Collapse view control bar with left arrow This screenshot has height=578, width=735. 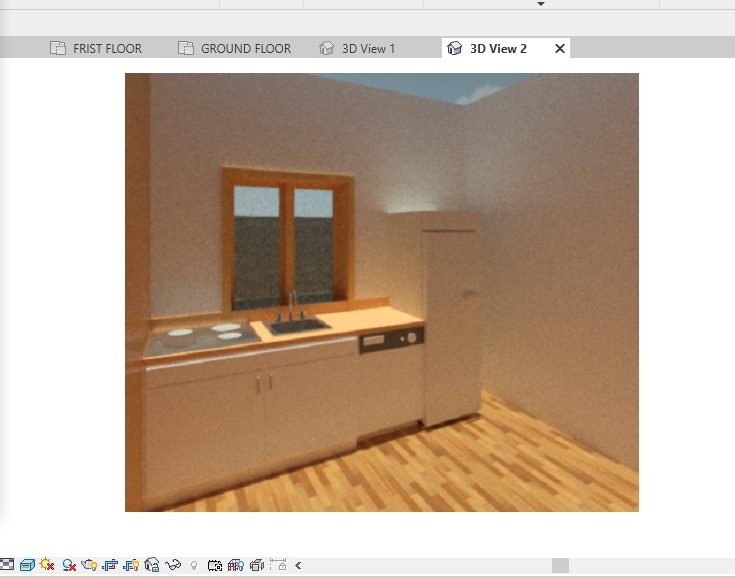pyautogui.click(x=298, y=565)
